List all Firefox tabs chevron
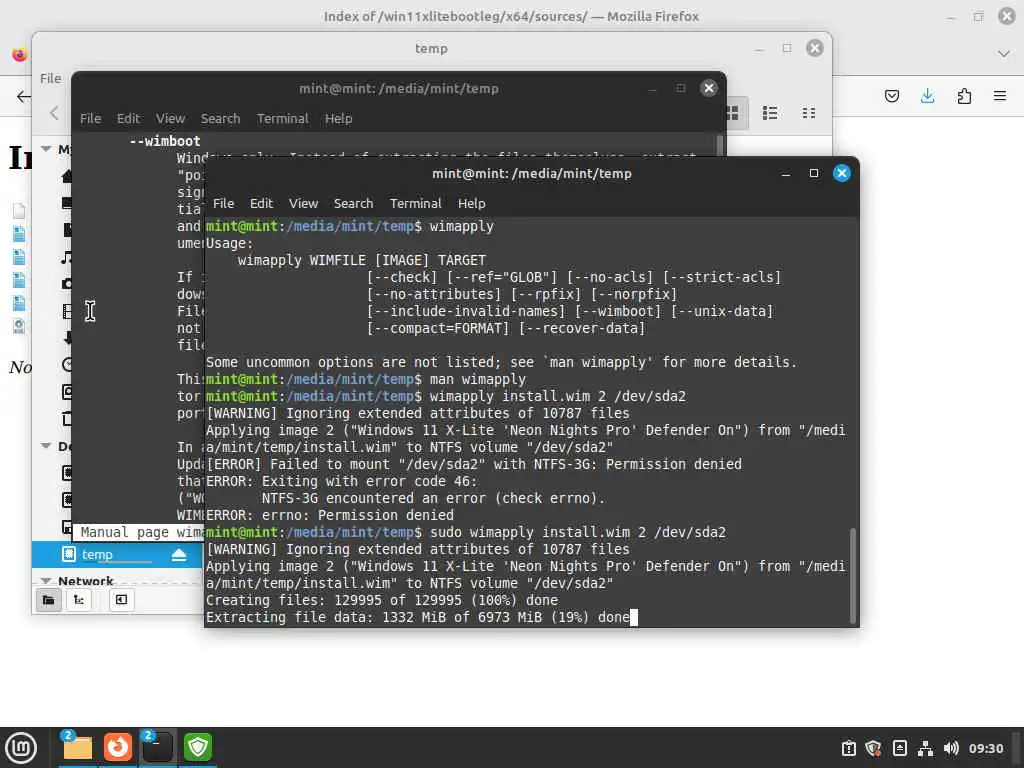The width and height of the screenshot is (1024, 768). coord(1004,54)
